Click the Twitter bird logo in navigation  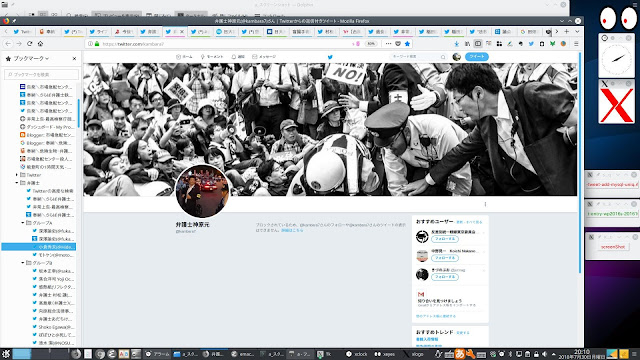click(x=330, y=57)
